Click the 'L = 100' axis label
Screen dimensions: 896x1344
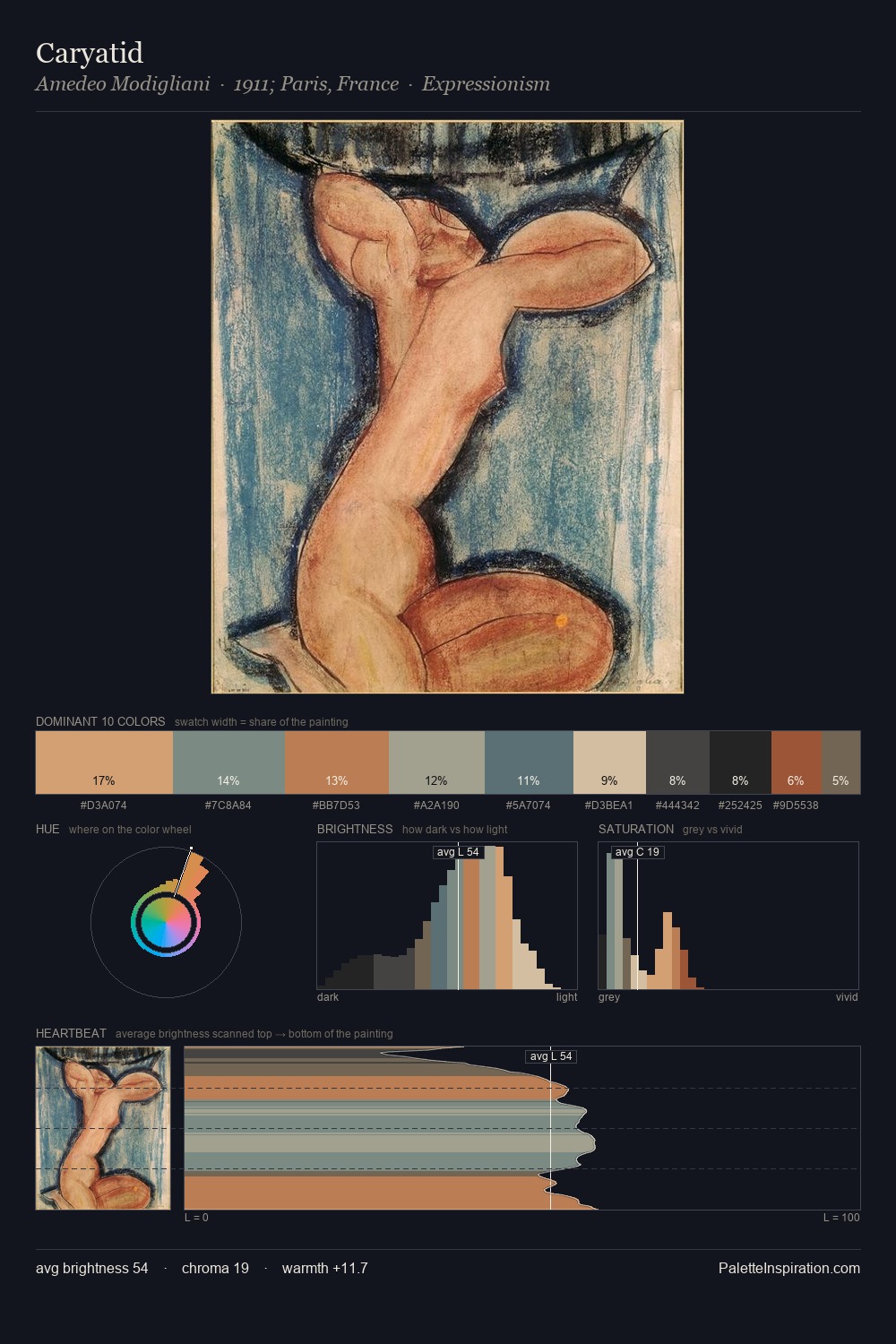pyautogui.click(x=841, y=1218)
